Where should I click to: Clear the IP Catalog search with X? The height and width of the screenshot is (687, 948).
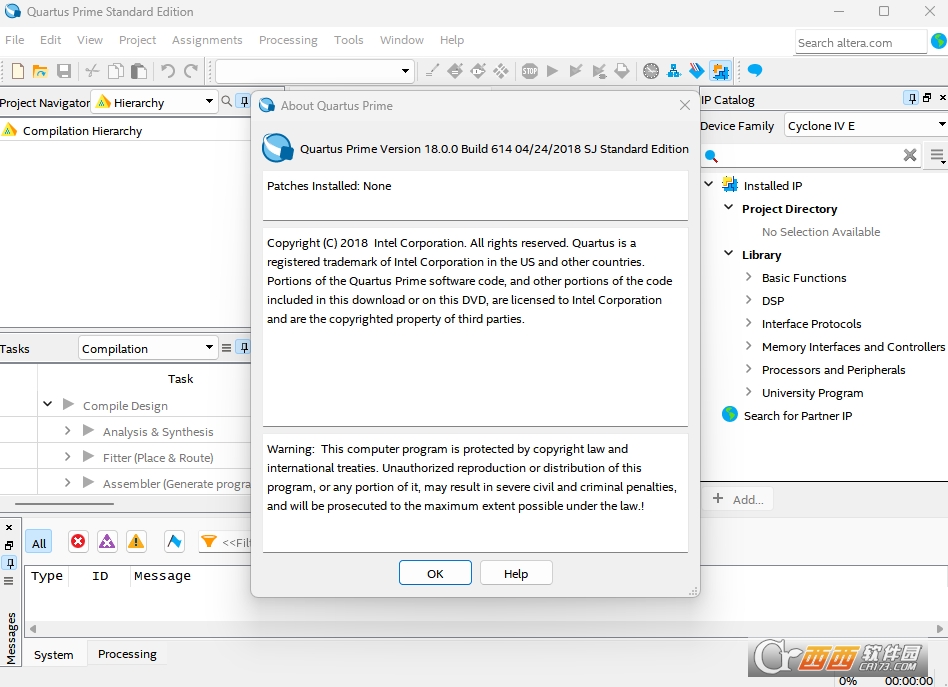[x=910, y=155]
